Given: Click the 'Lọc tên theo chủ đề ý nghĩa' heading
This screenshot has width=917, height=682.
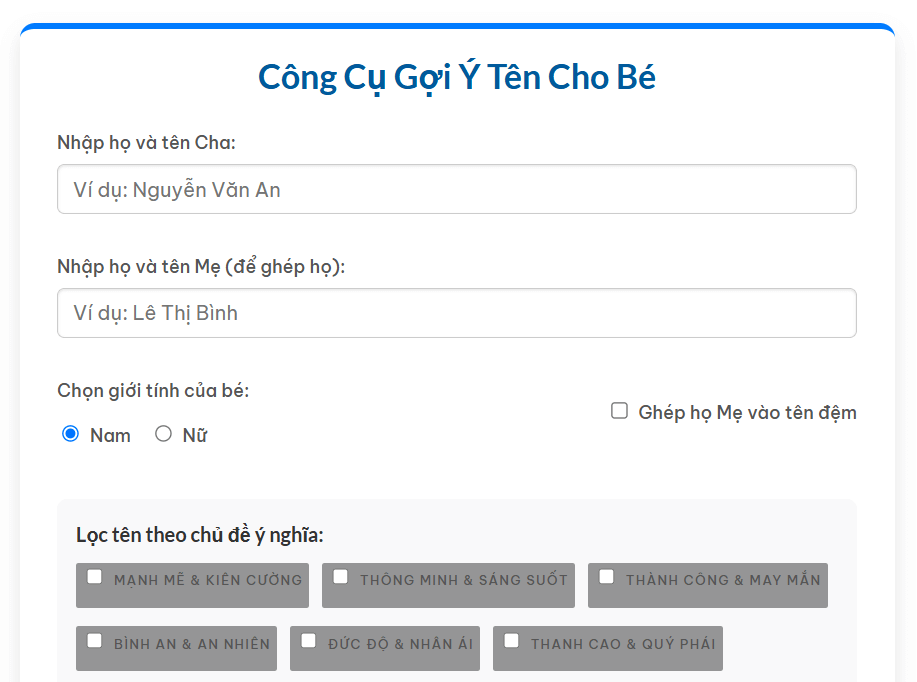Looking at the screenshot, I should [199, 535].
